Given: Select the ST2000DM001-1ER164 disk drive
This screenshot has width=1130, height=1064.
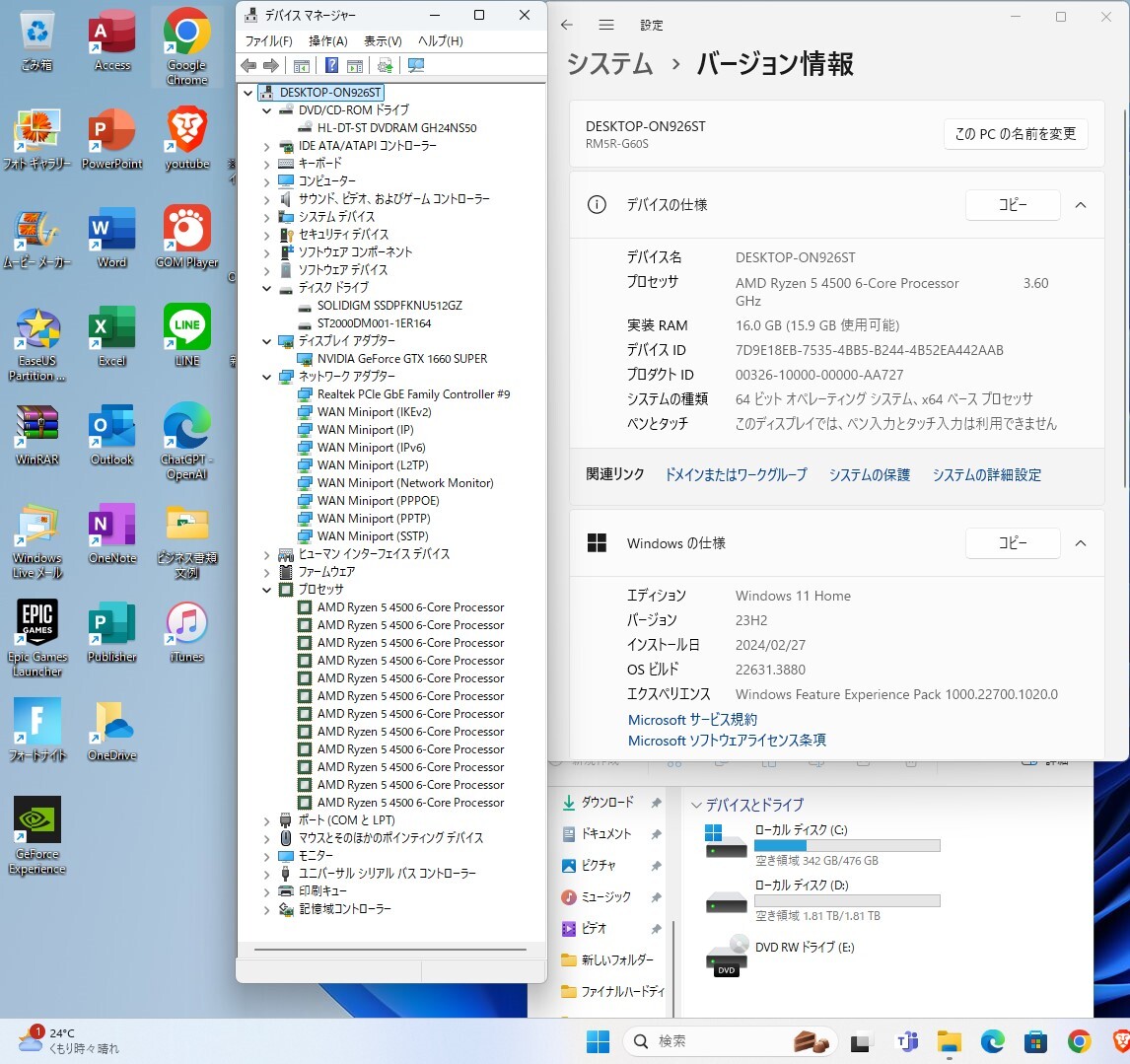Looking at the screenshot, I should point(374,323).
